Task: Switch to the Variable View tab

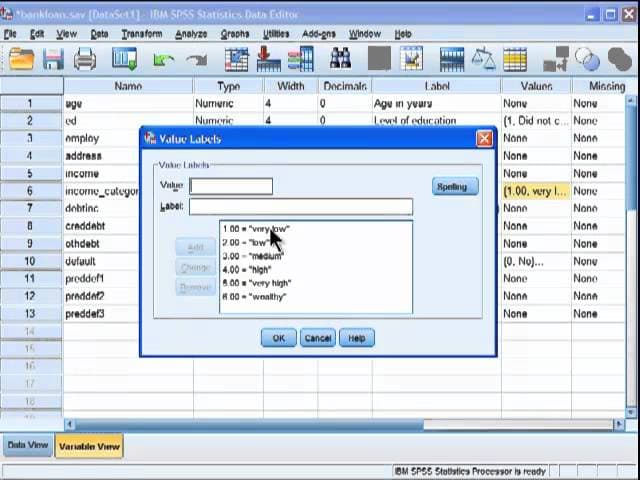Action: (x=89, y=446)
